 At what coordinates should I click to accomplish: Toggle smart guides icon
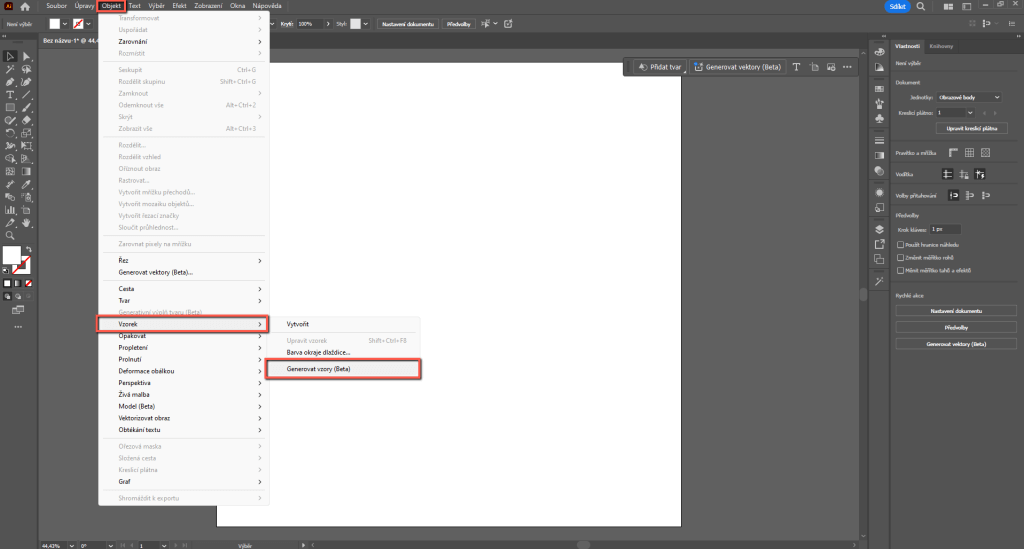[x=980, y=174]
